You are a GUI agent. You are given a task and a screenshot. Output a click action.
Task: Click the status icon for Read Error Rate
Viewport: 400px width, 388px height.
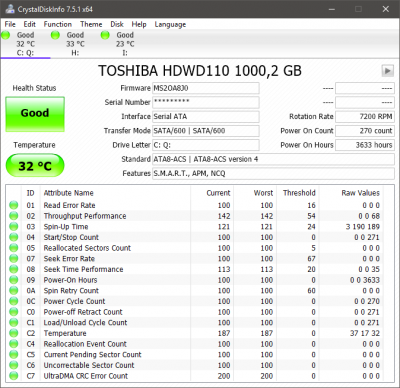[14, 205]
